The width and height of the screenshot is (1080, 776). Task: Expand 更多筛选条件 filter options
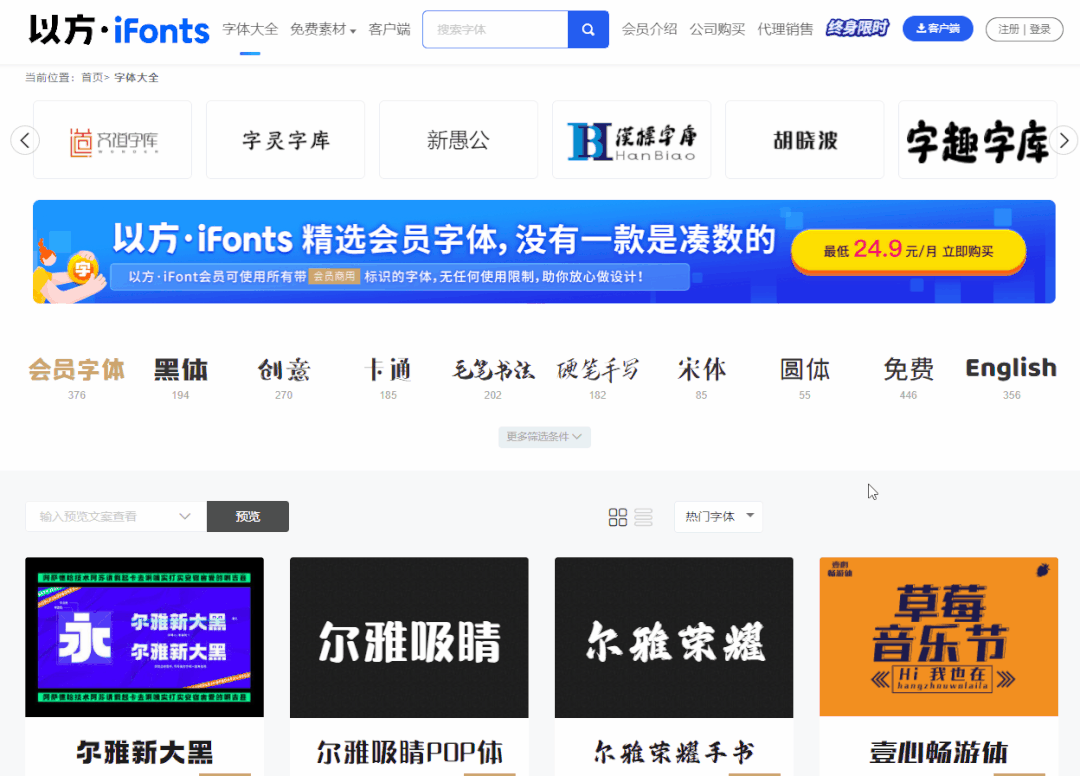(544, 437)
